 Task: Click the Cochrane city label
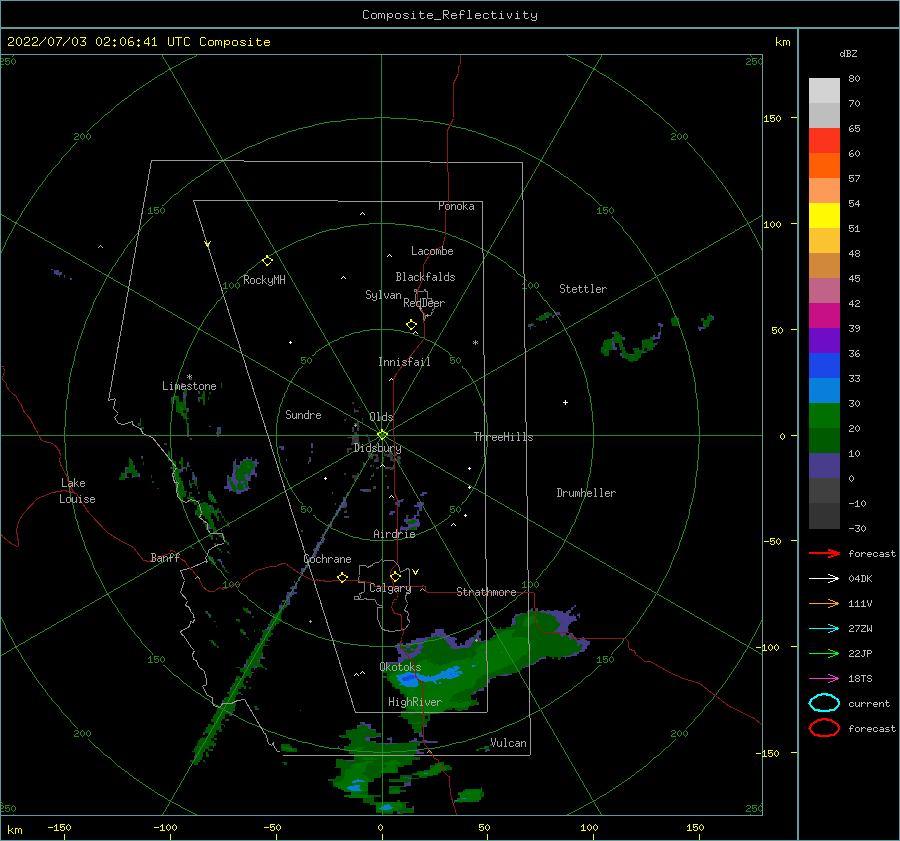327,559
